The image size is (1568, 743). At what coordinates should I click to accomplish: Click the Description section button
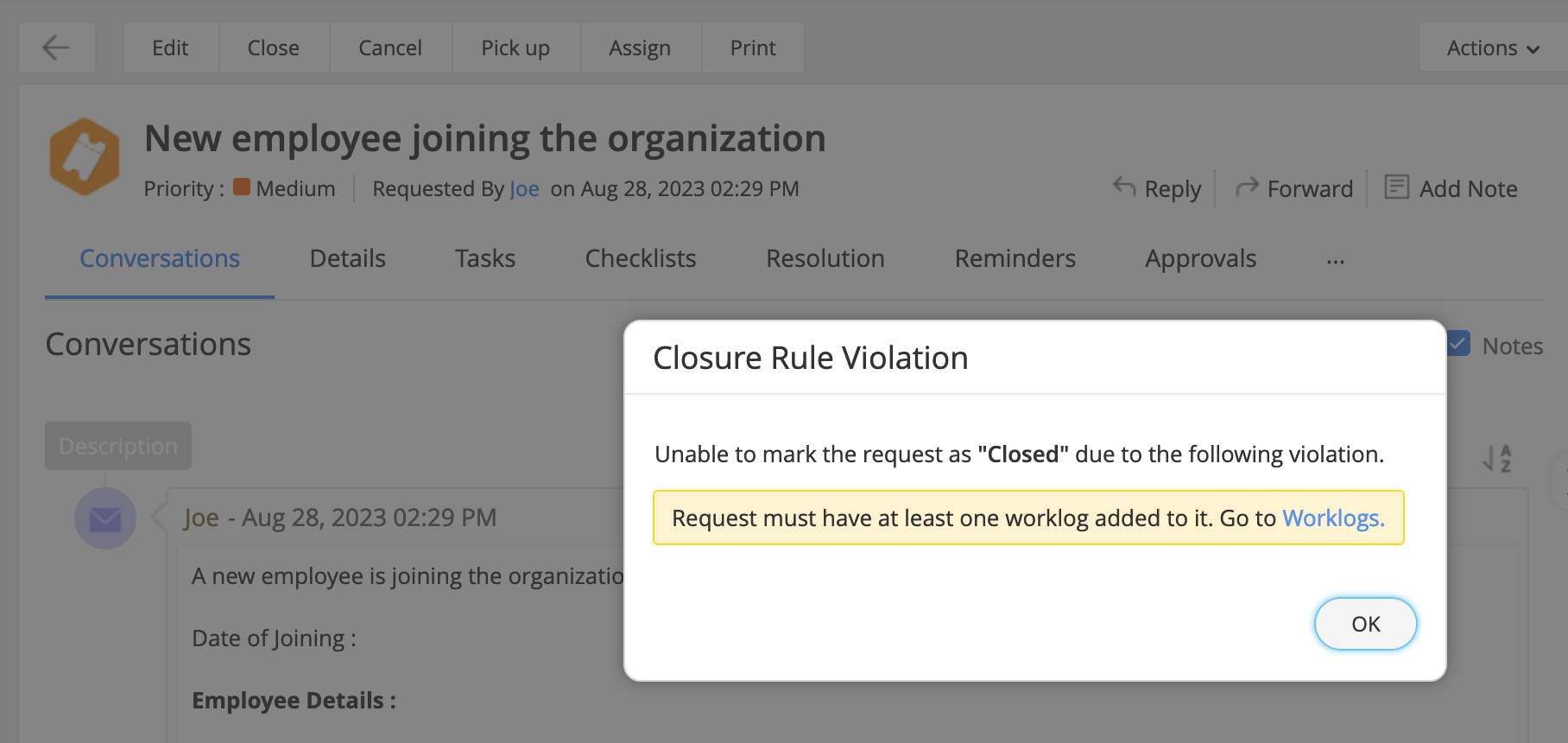[117, 446]
